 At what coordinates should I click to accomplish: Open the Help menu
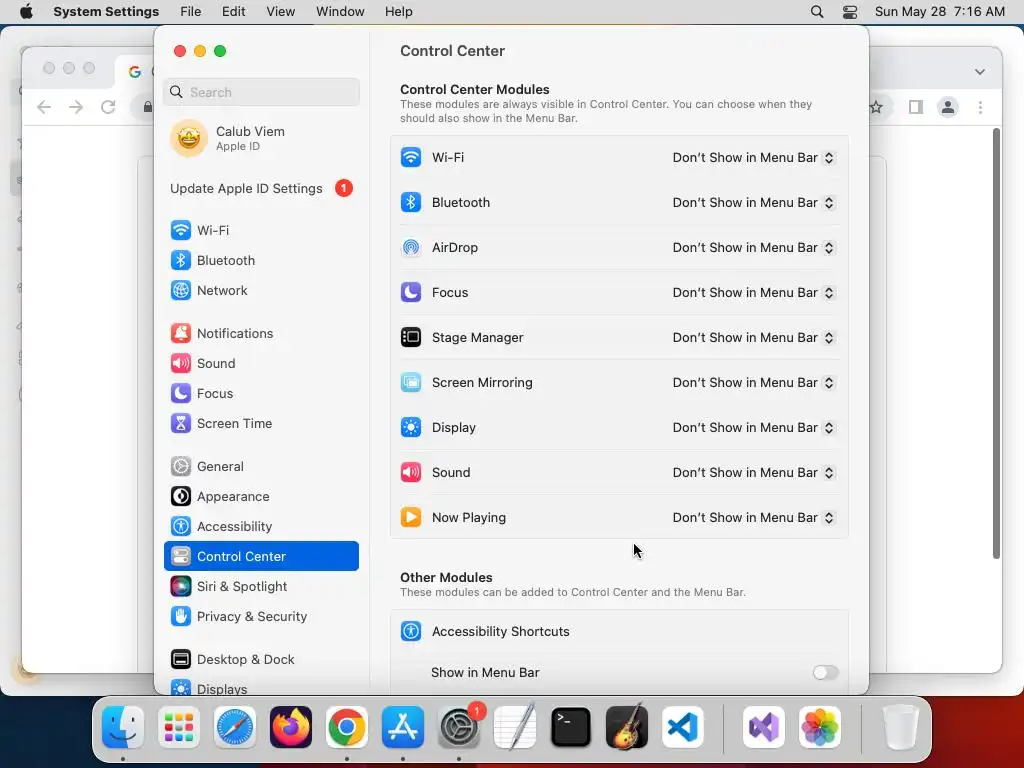click(398, 12)
